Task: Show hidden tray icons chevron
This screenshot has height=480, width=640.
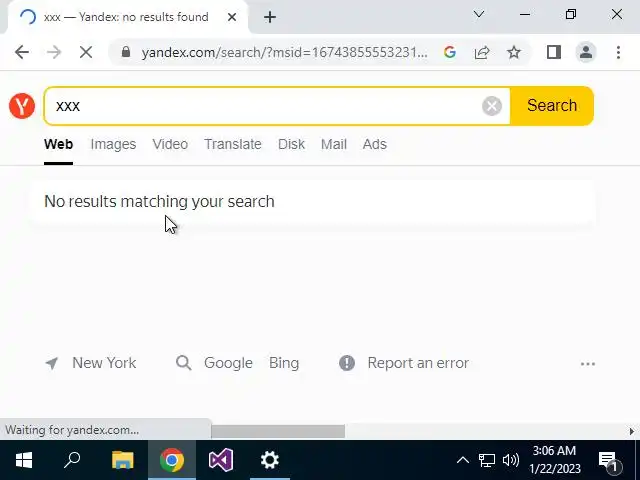Action: pyautogui.click(x=462, y=460)
